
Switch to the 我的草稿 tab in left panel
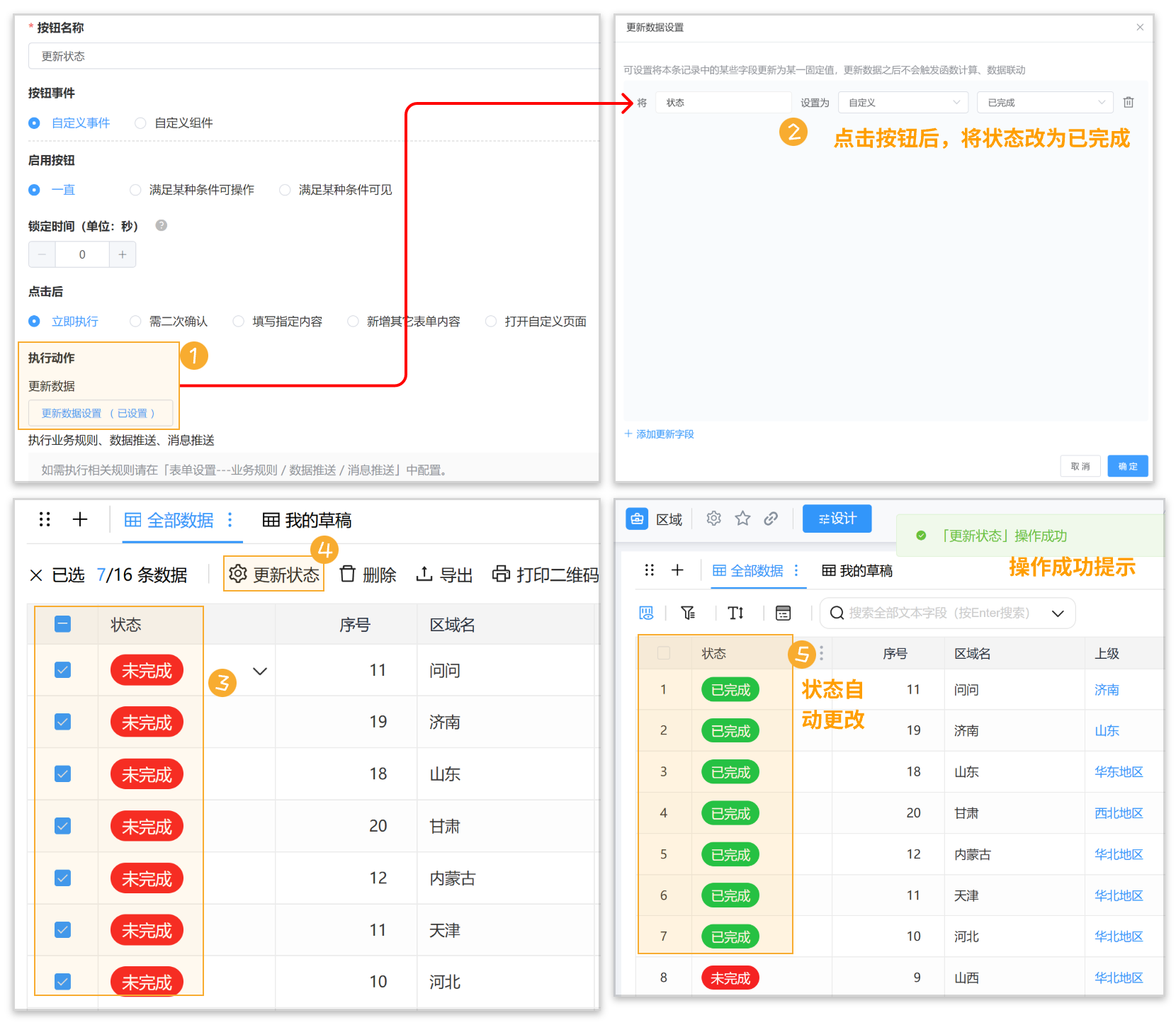pos(307,521)
